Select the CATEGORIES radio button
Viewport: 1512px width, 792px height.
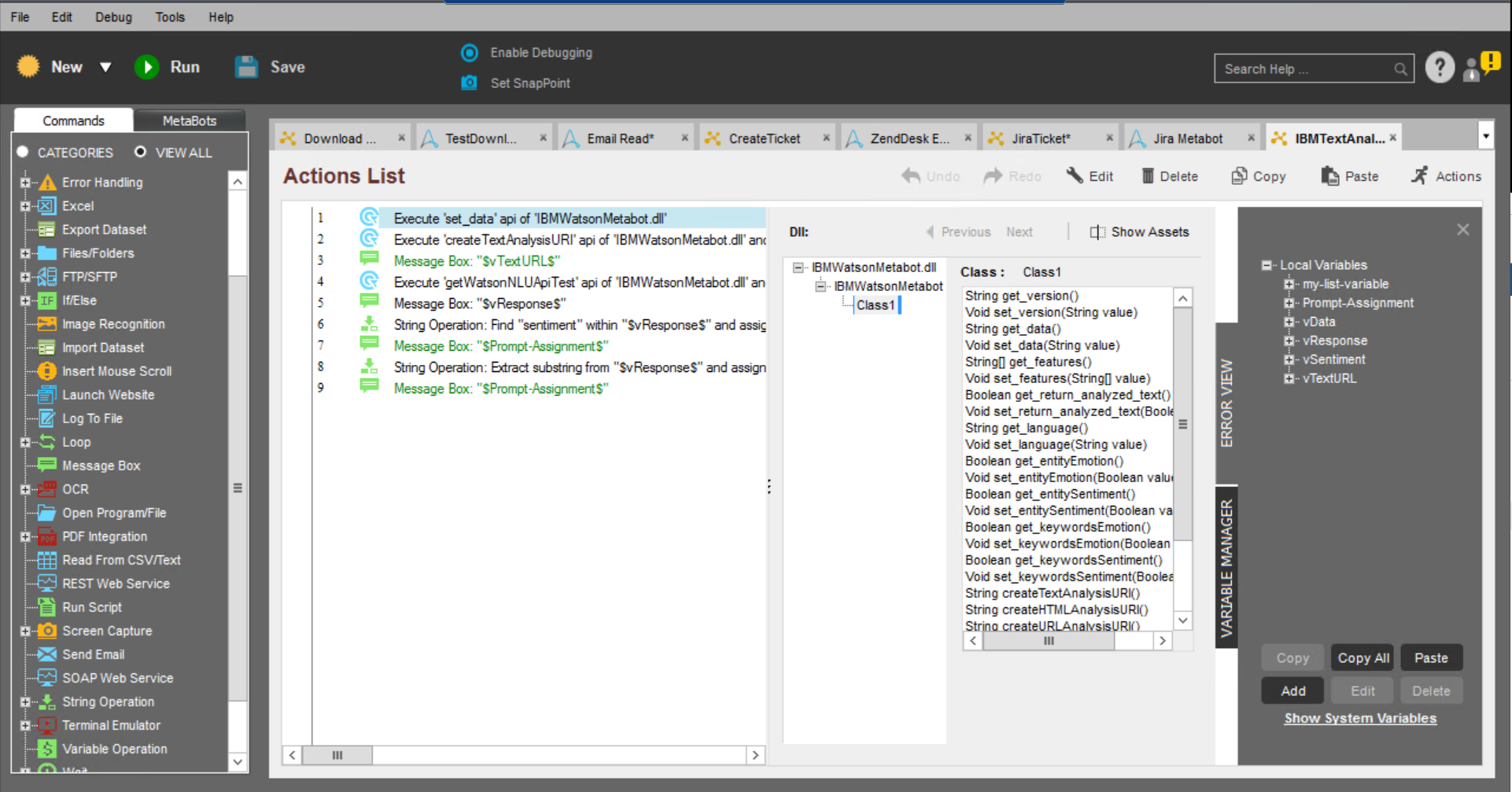23,152
